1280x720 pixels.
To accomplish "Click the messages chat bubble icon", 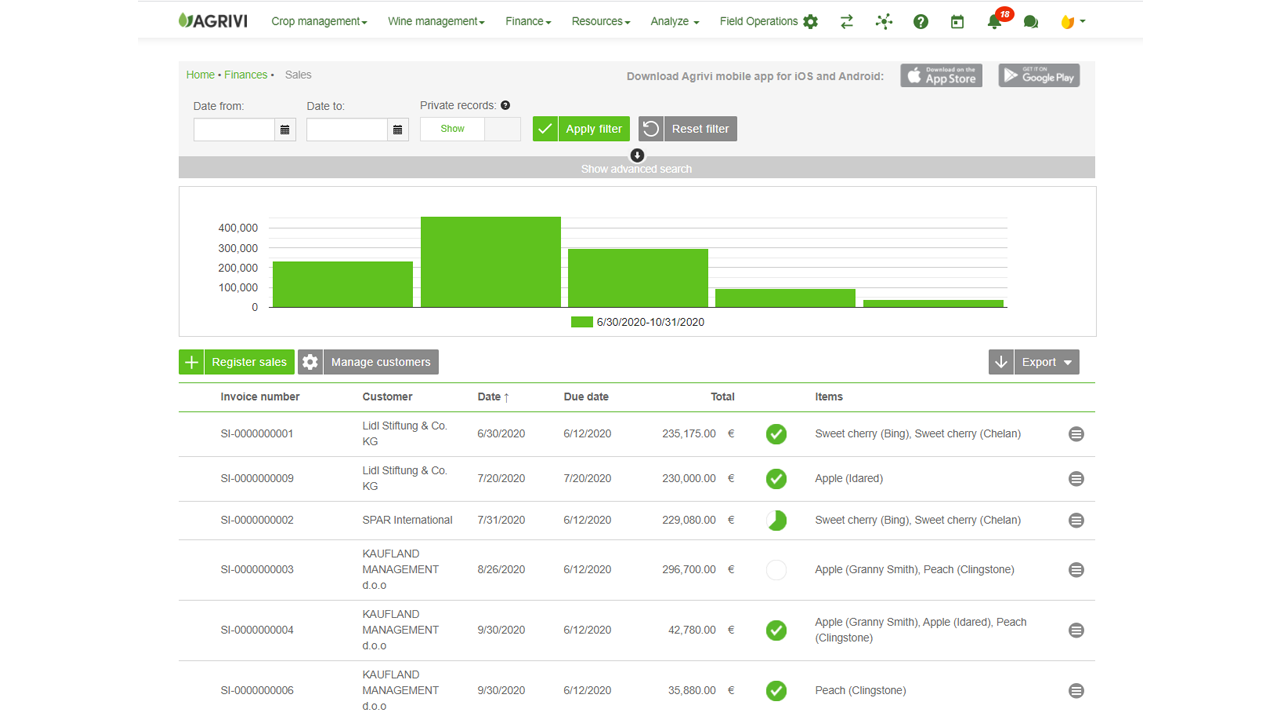I will coord(1031,21).
